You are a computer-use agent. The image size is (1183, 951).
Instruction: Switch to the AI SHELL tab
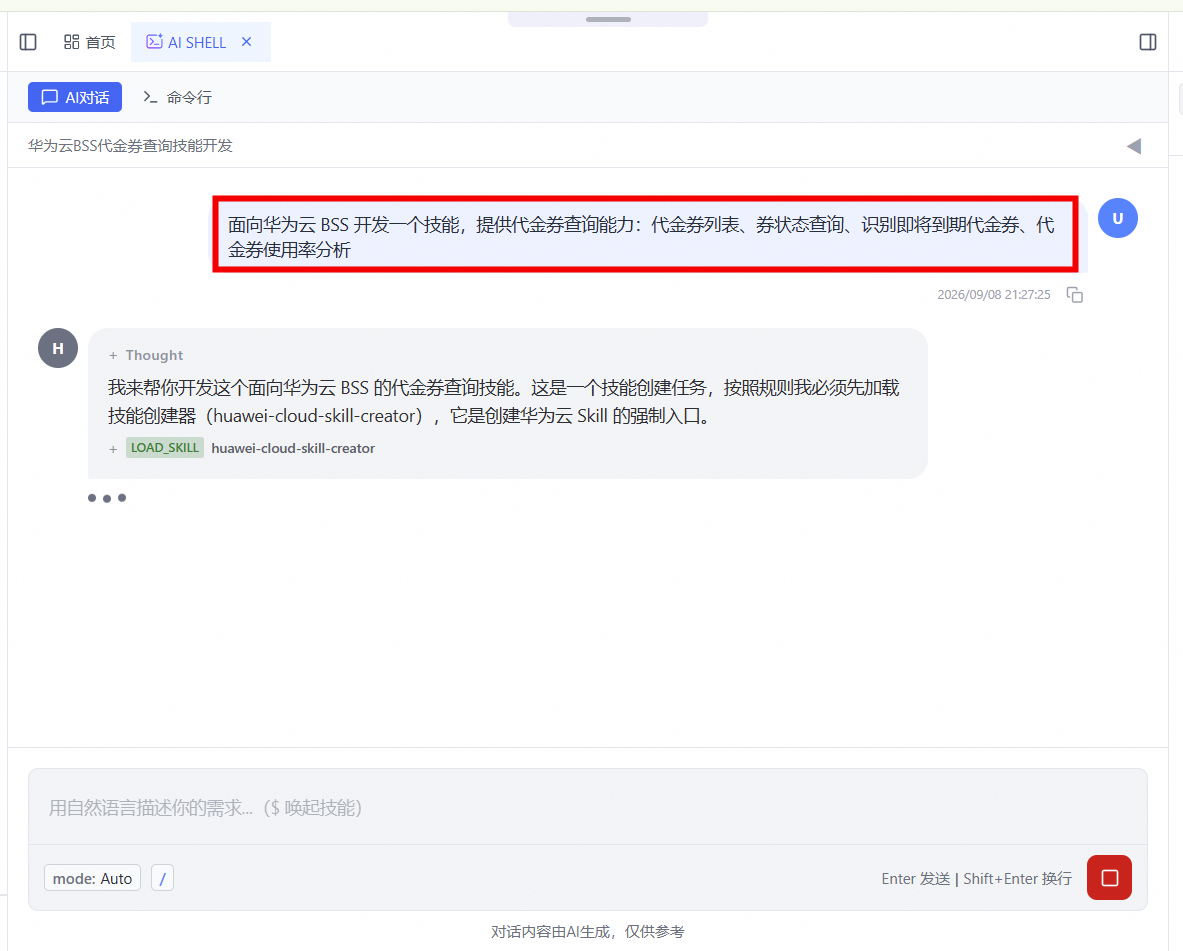click(187, 42)
